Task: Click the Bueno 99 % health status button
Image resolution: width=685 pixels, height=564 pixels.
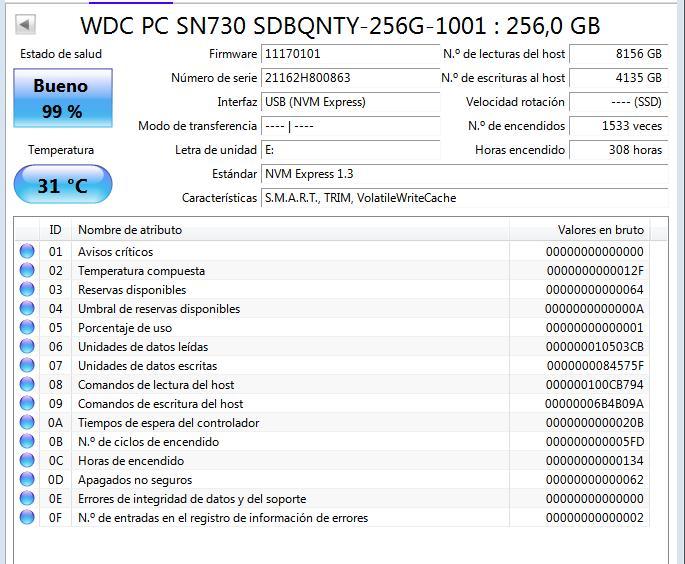Action: 63,98
